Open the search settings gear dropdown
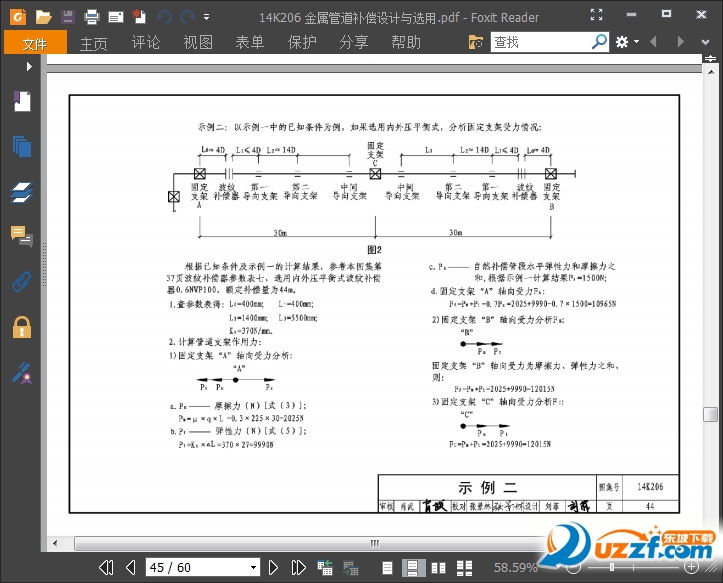The width and height of the screenshot is (723, 583). (627, 42)
